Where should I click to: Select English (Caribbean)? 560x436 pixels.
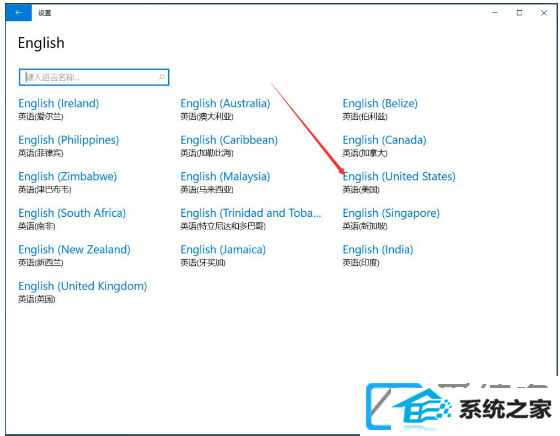tap(229, 145)
